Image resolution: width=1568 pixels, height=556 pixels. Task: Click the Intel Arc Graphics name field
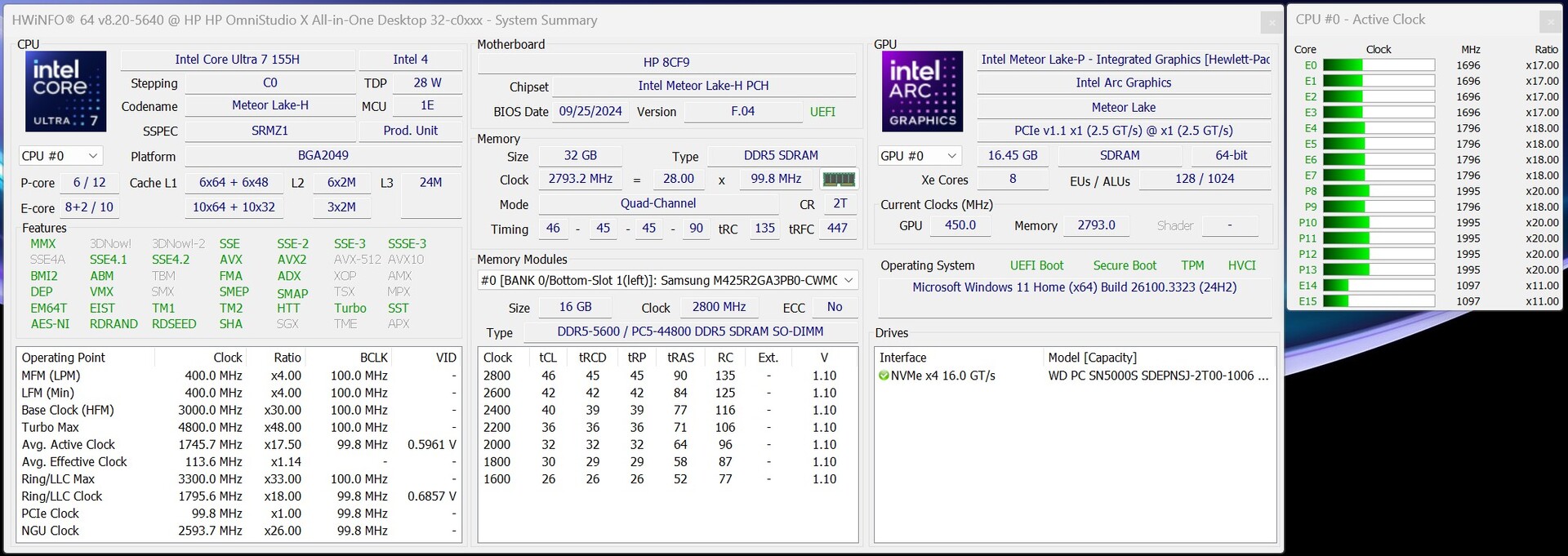tap(1124, 82)
